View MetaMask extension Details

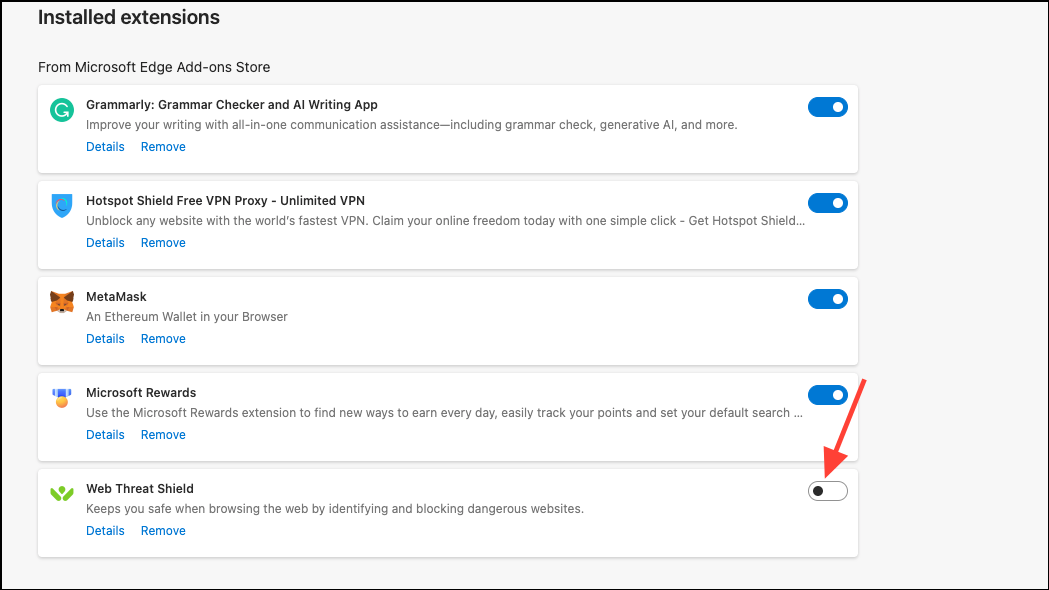pyautogui.click(x=105, y=339)
